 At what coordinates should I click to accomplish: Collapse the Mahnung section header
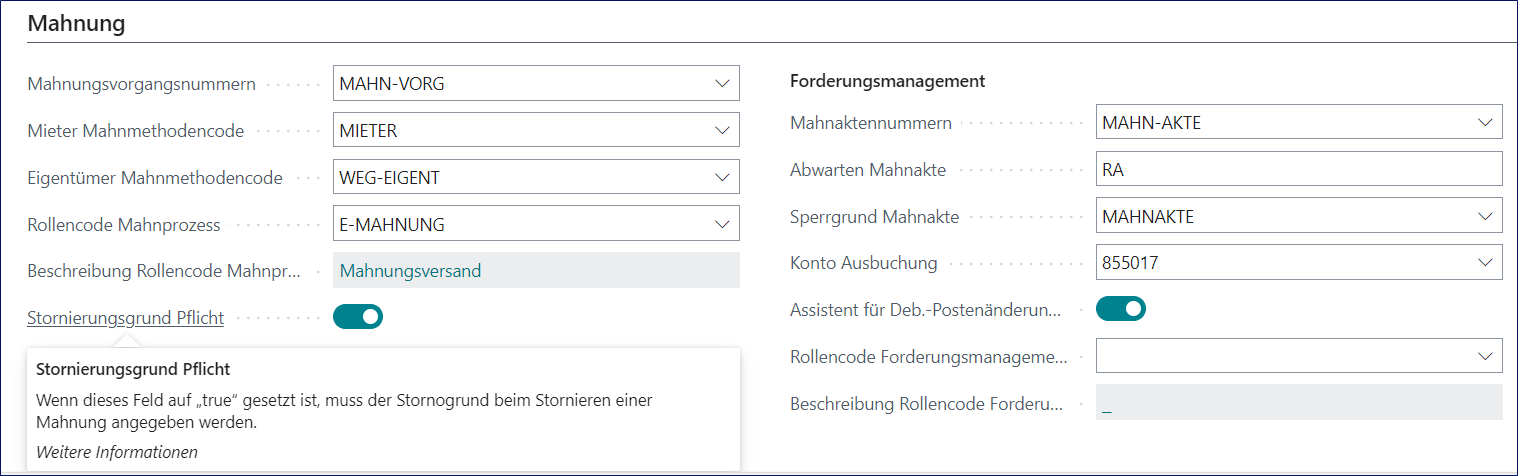(76, 24)
